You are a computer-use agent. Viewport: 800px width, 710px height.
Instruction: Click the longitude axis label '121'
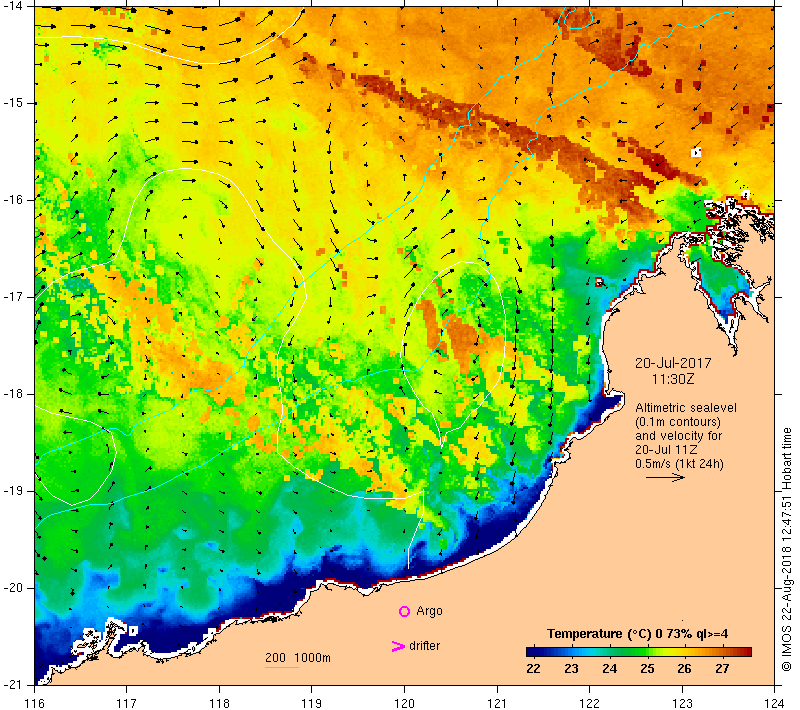(497, 703)
